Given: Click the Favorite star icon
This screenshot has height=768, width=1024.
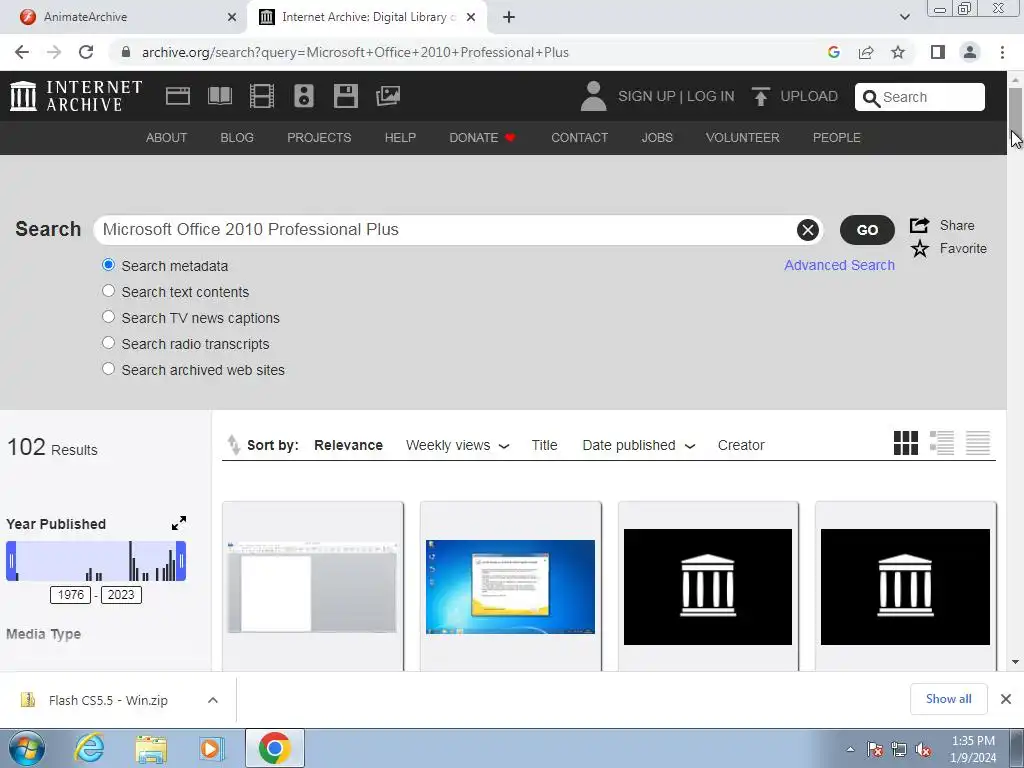Looking at the screenshot, I should (920, 248).
